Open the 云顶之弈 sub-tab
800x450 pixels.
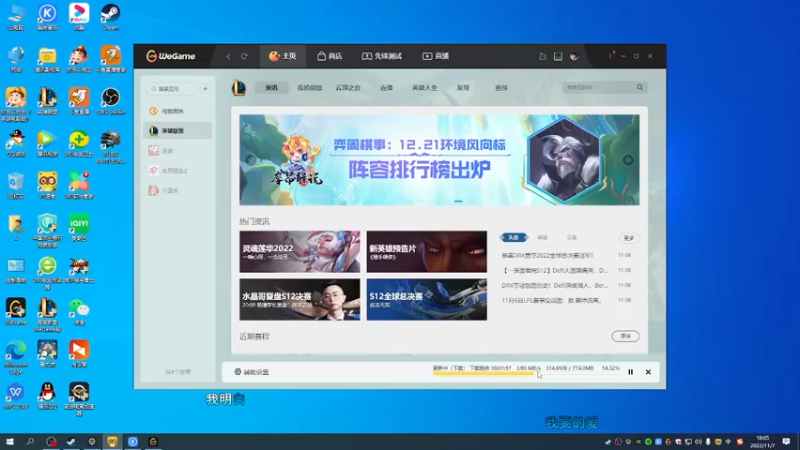click(x=348, y=88)
